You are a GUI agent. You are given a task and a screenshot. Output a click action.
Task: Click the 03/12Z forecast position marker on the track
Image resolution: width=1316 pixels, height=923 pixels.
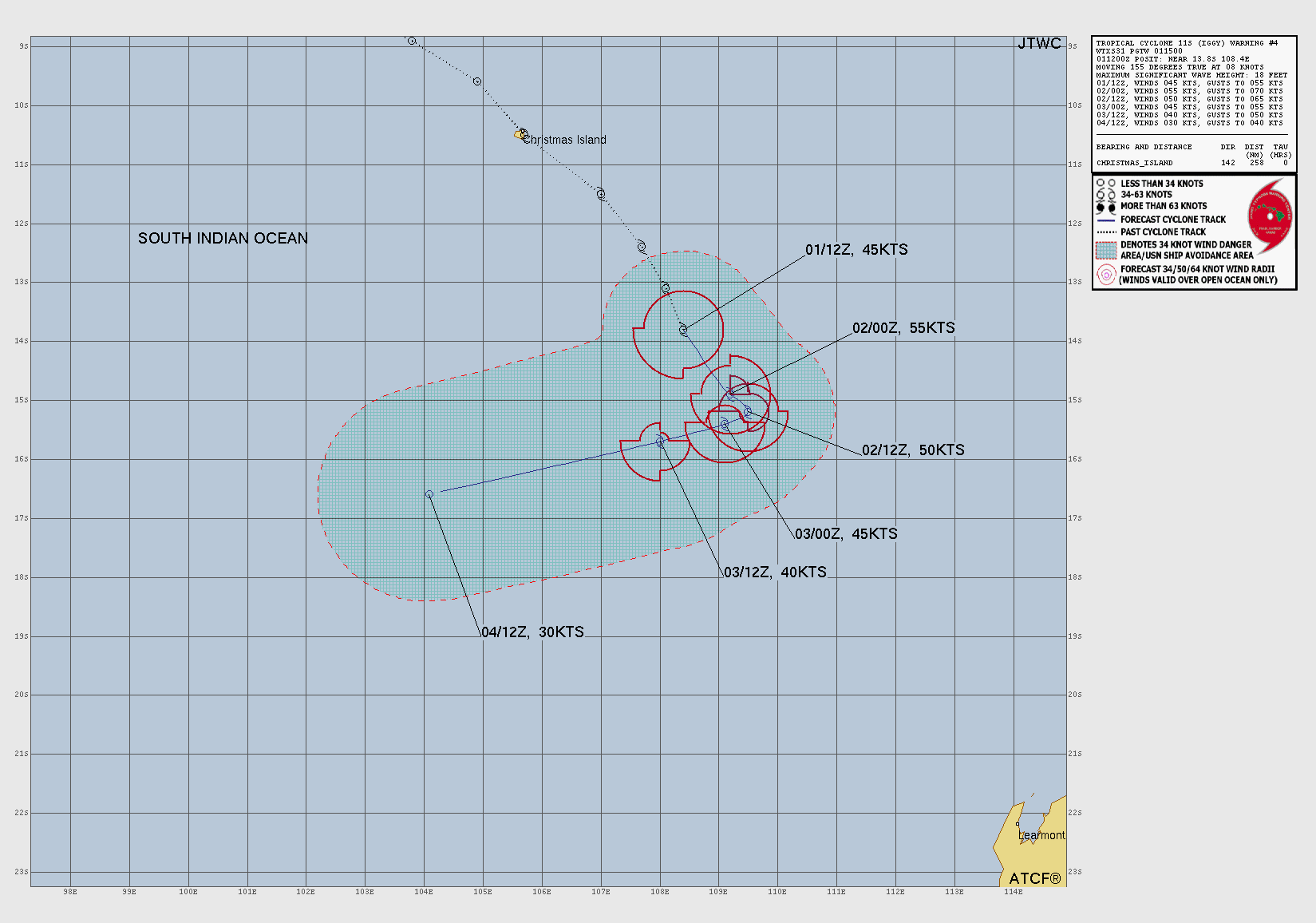click(660, 442)
